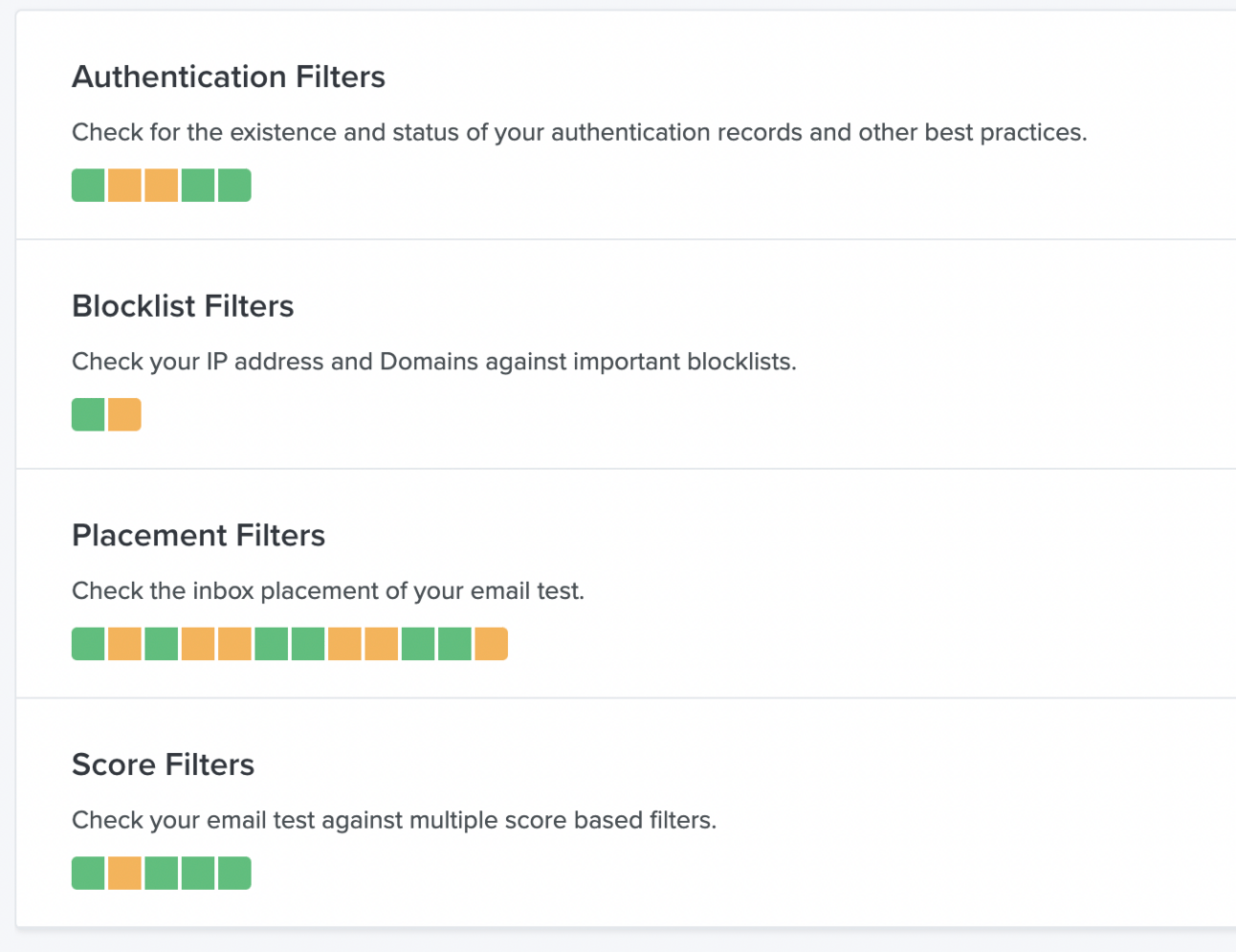Viewport: 1236px width, 952px height.
Task: Click third square (orange) under Authentication Filters
Action: pos(161,186)
